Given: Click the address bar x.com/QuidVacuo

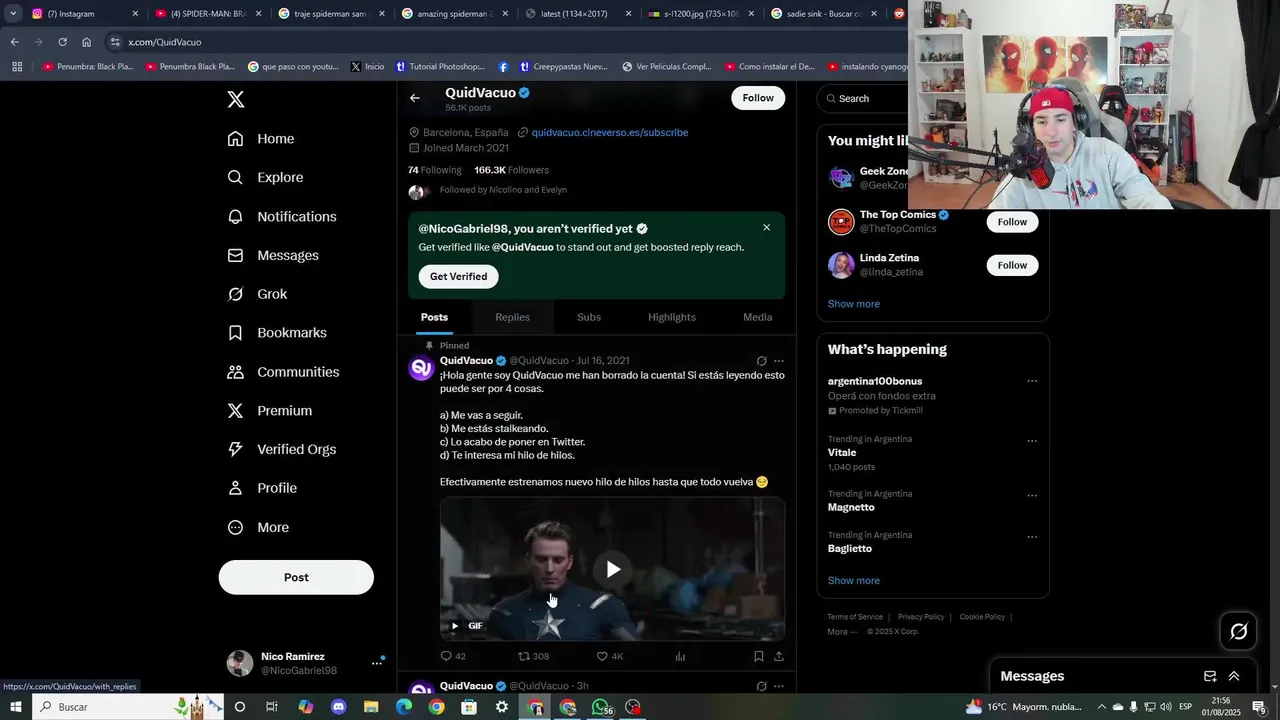Looking at the screenshot, I should [x=165, y=42].
